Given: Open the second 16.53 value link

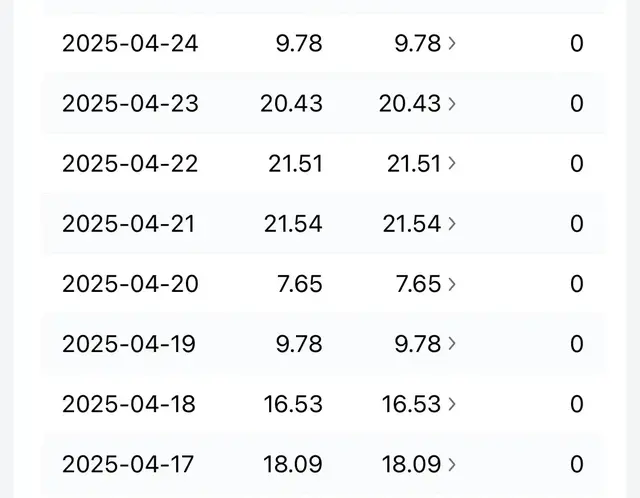Looking at the screenshot, I should click(x=411, y=404).
